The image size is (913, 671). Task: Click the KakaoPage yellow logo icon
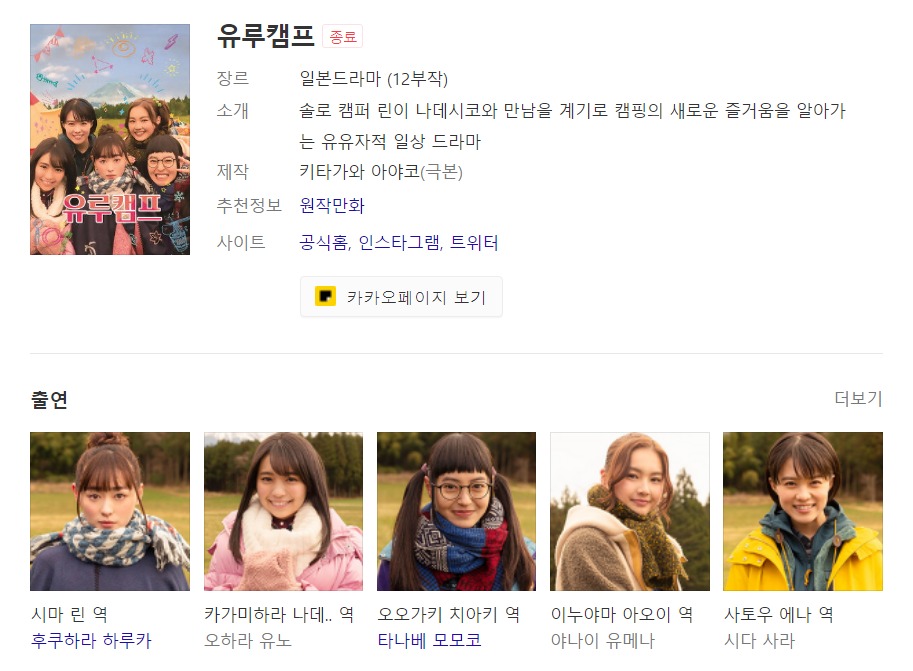click(x=325, y=296)
